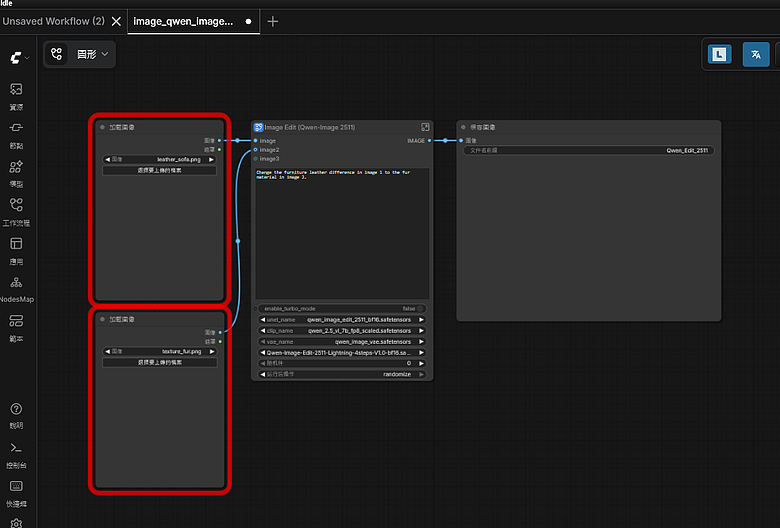Image resolution: width=780 pixels, height=528 pixels.
Task: Open the NodesMap sidebar panel
Action: 16,290
